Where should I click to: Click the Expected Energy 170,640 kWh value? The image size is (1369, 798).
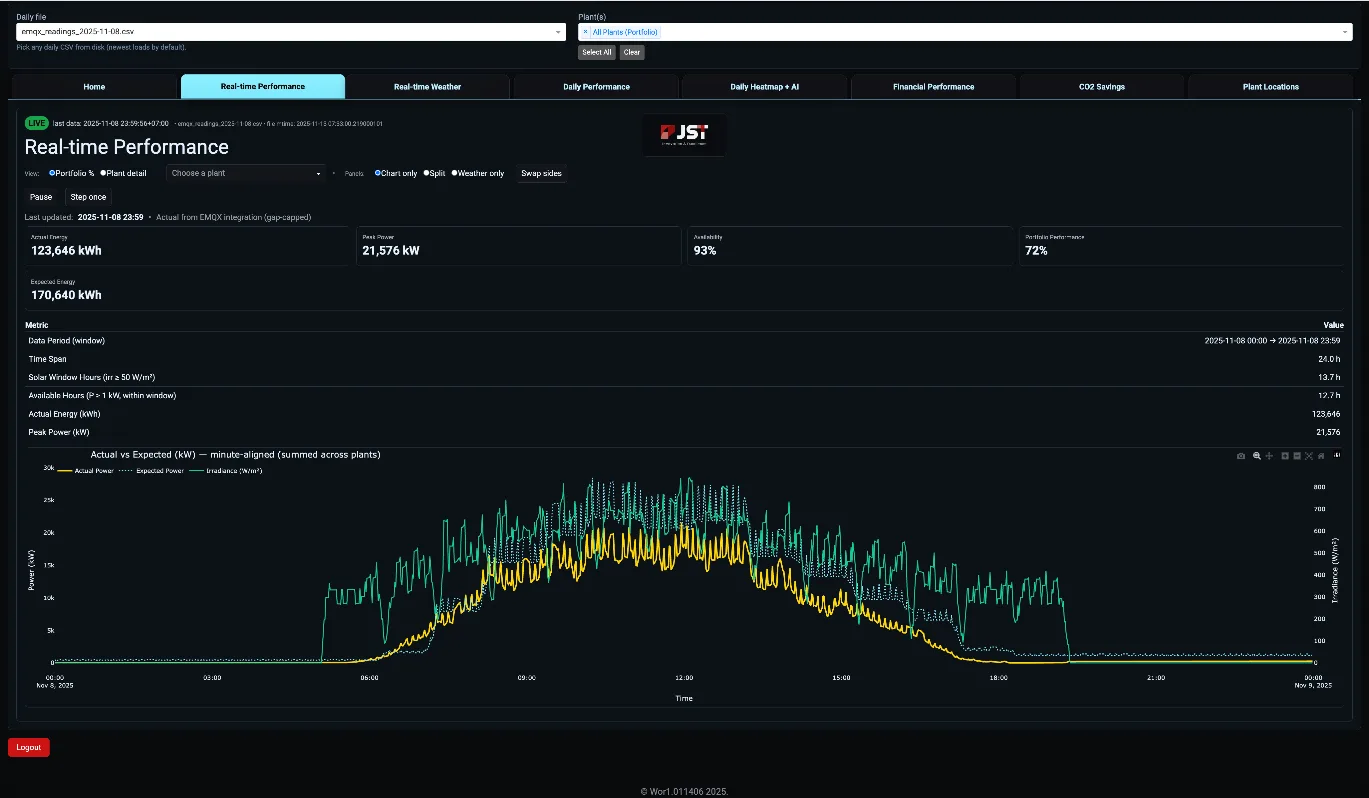pos(66,295)
